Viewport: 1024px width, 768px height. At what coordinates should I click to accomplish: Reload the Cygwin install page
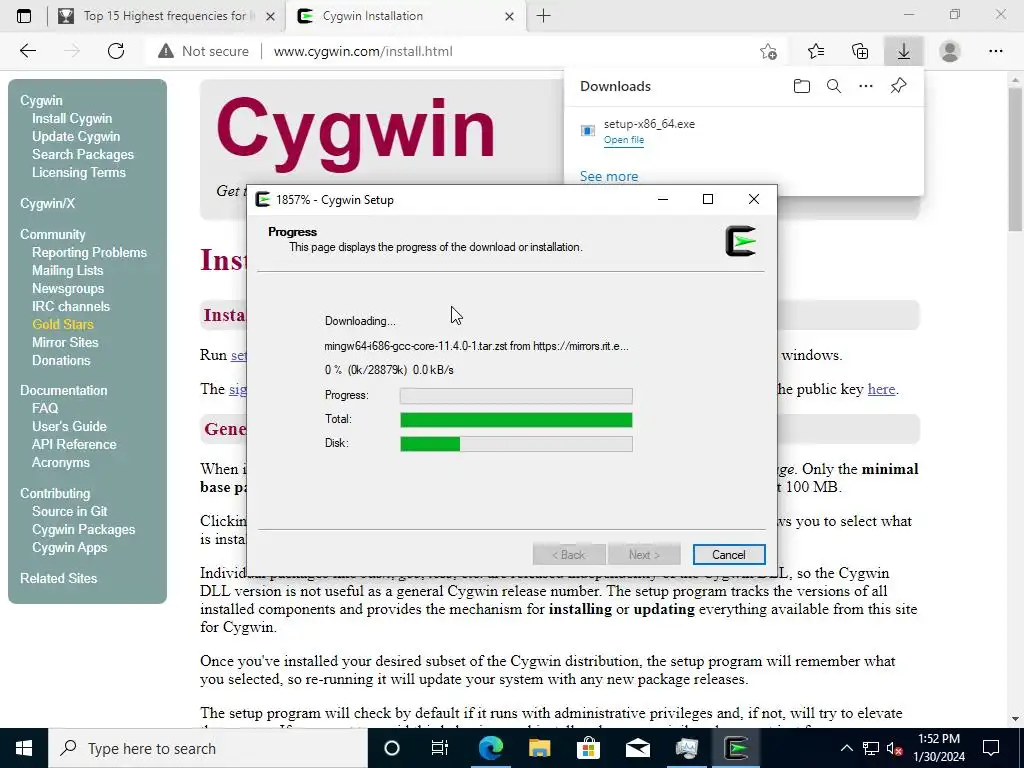pos(116,51)
